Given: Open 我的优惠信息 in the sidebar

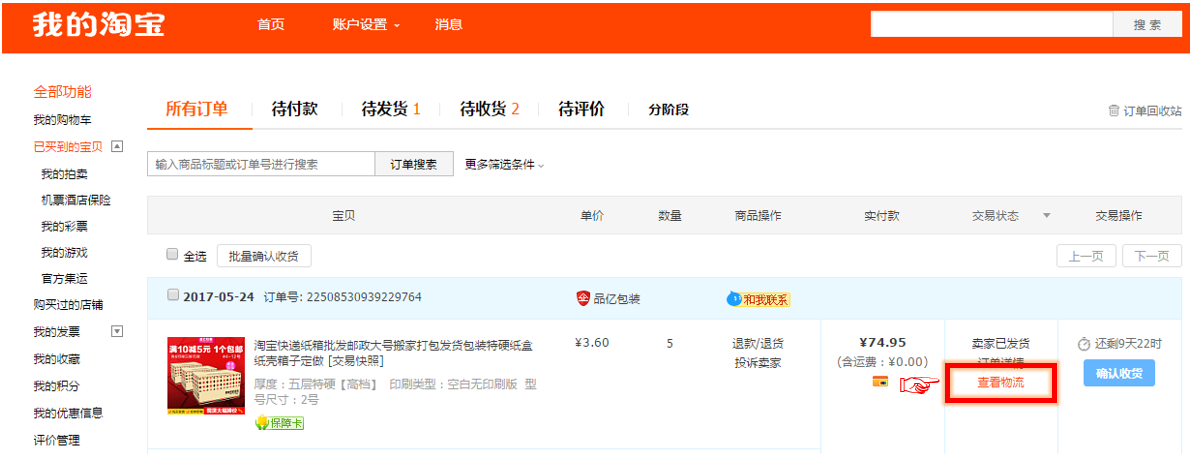Looking at the screenshot, I should pyautogui.click(x=68, y=413).
